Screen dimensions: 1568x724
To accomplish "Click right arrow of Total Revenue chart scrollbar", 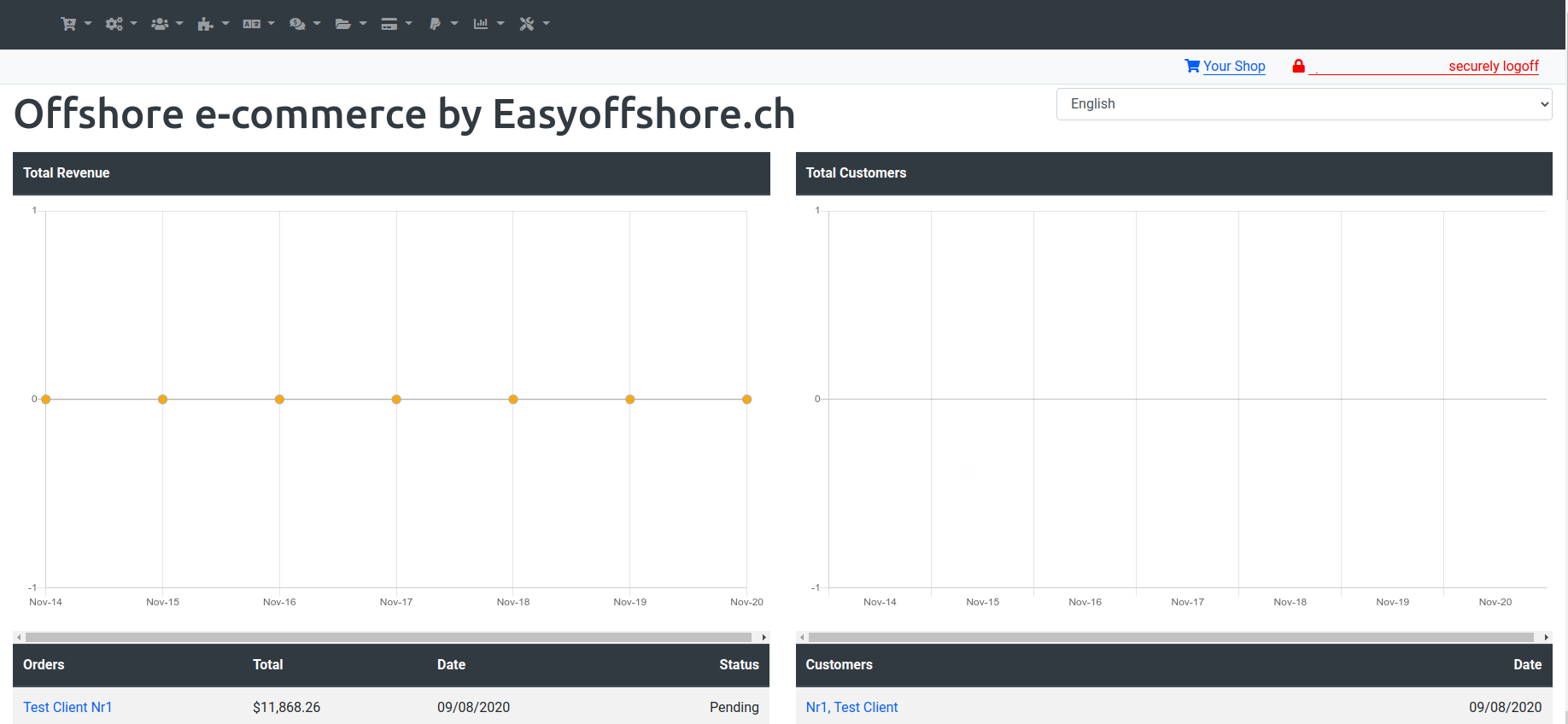I will tap(764, 637).
